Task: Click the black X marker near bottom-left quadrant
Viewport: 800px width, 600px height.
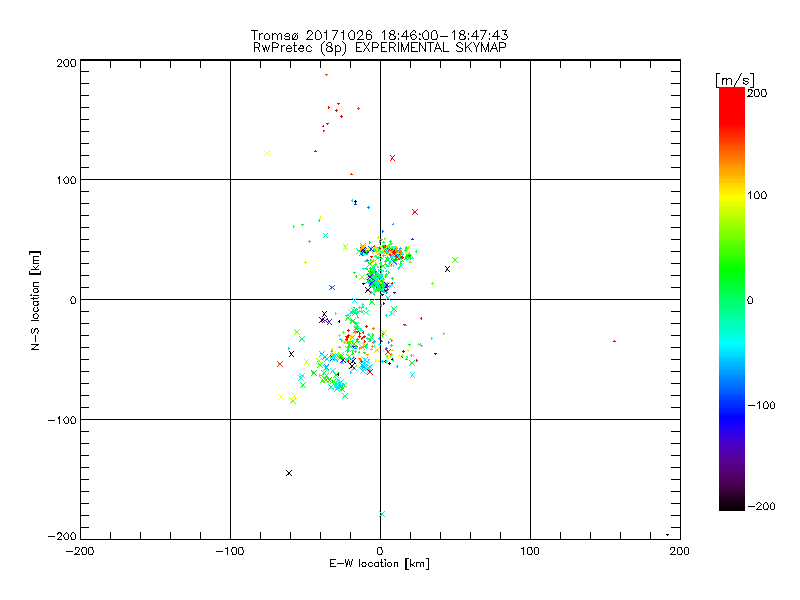Action: coord(289,473)
